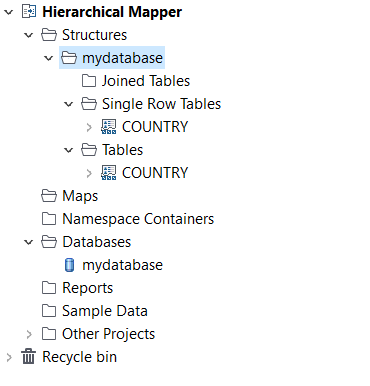Image resolution: width=370 pixels, height=386 pixels.
Task: Click the blue database cylinder icon
Action: click(x=69, y=265)
